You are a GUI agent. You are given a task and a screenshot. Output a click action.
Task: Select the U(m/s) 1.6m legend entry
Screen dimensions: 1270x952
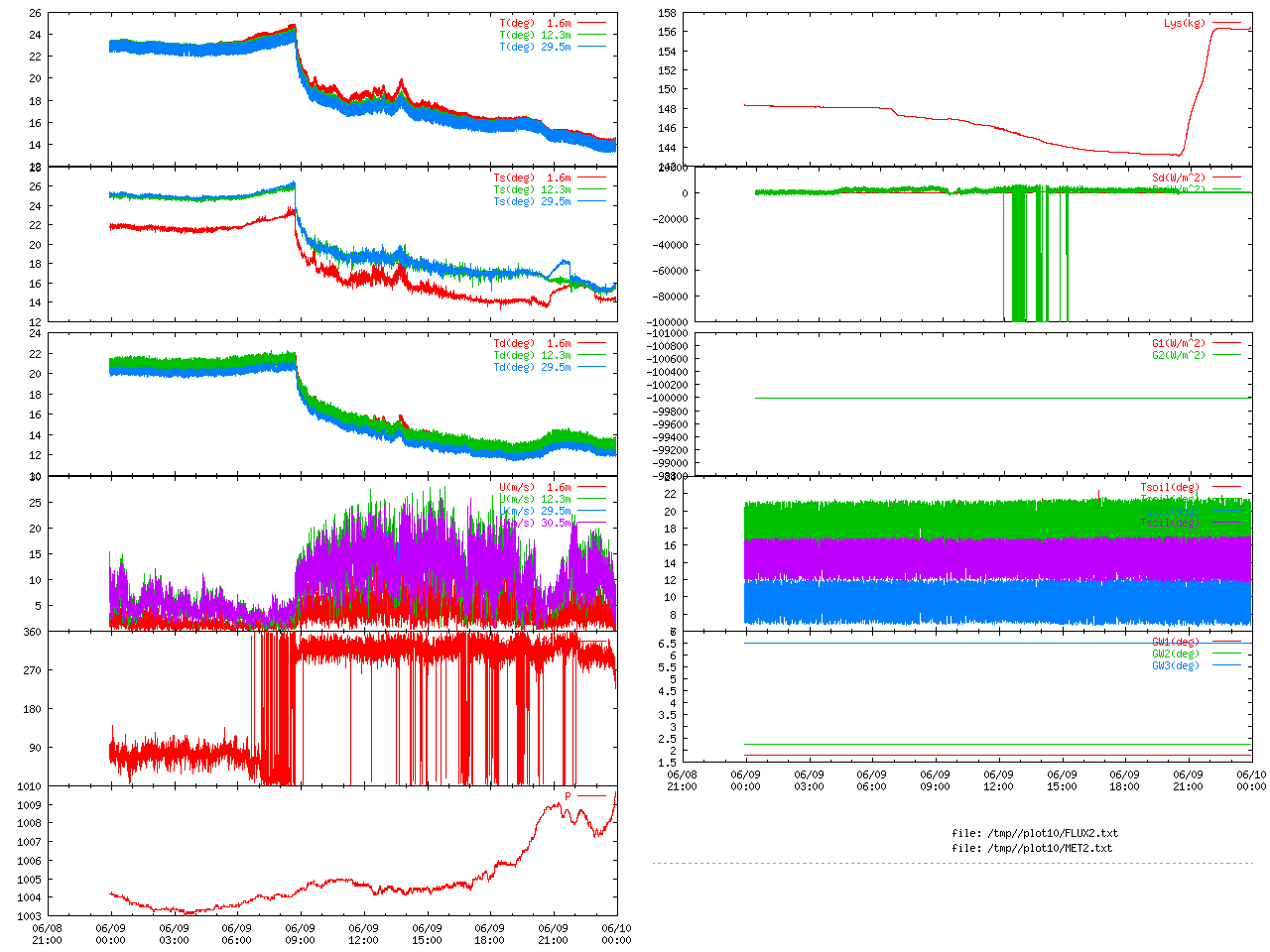(535, 487)
